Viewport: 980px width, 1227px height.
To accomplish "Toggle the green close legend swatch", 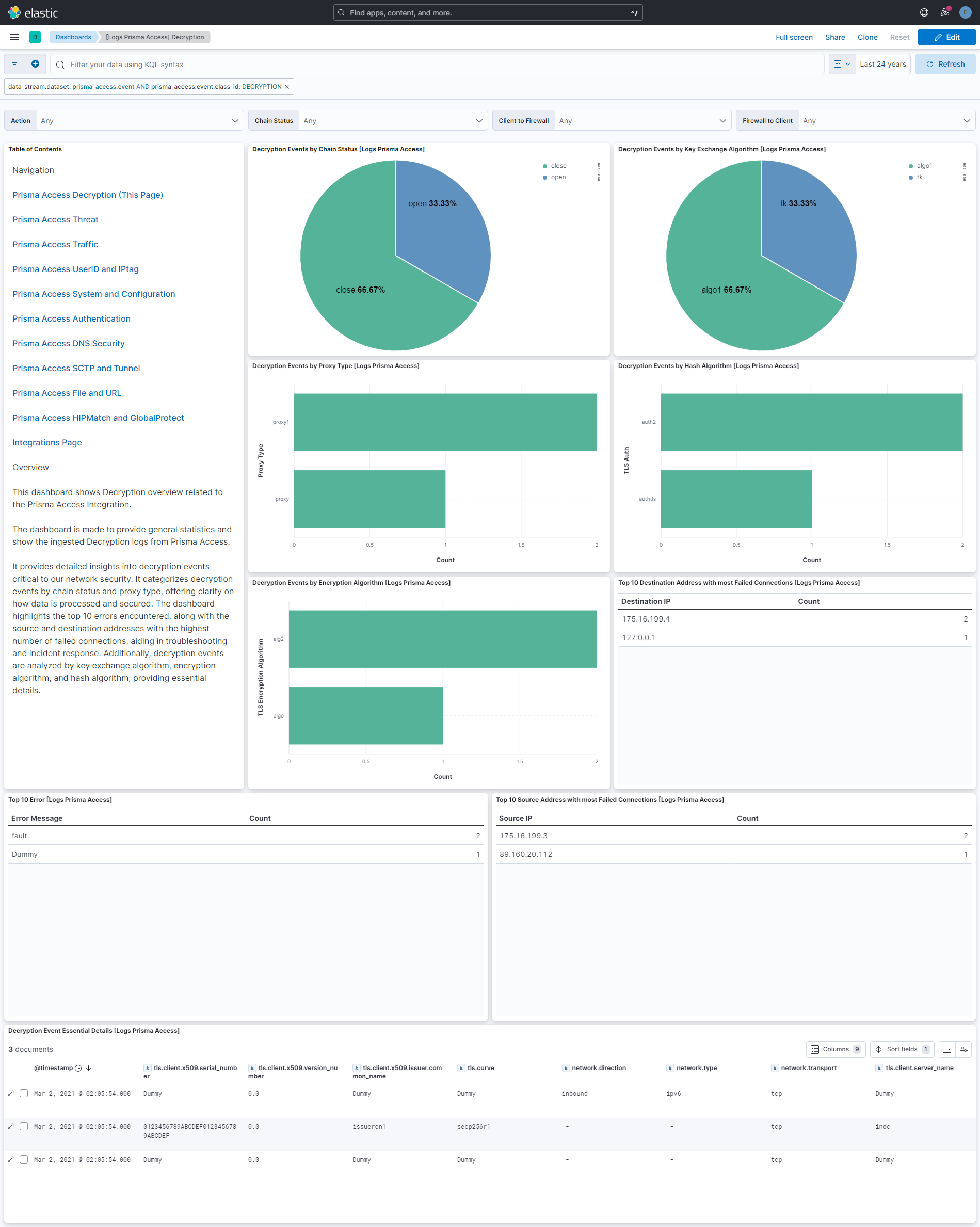I will click(544, 166).
